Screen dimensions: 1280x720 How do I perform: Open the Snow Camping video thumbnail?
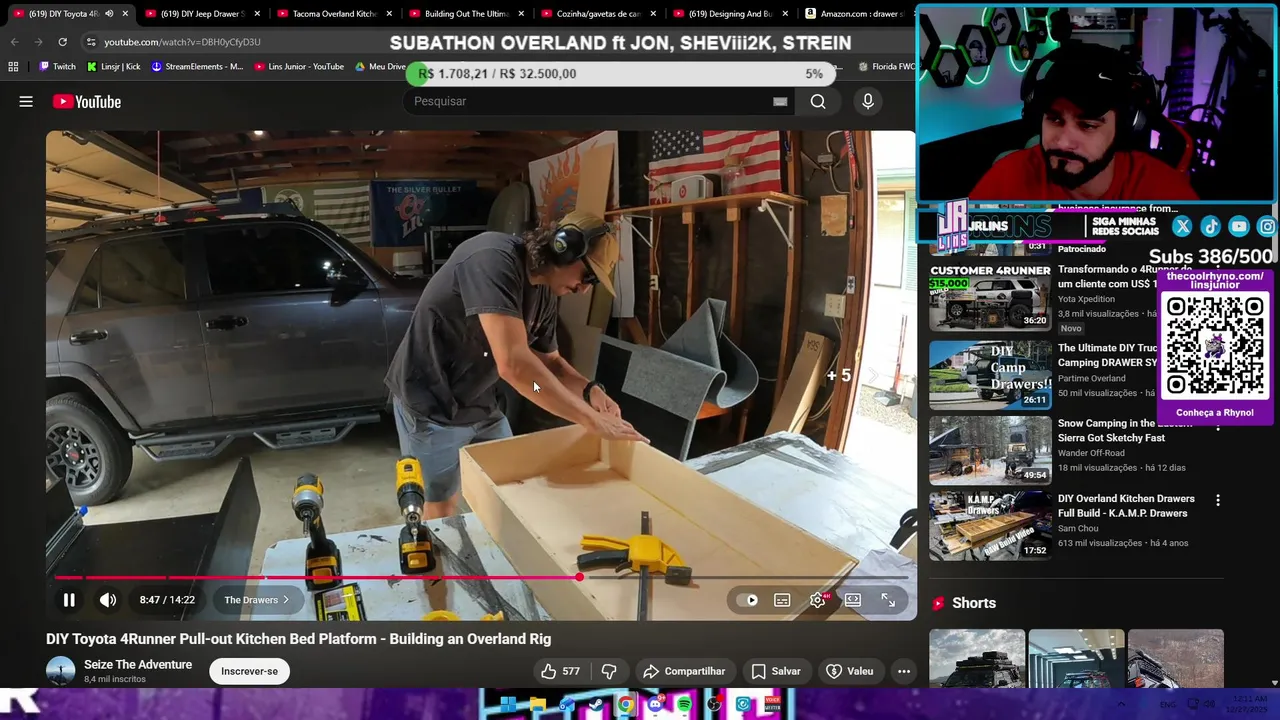[990, 450]
